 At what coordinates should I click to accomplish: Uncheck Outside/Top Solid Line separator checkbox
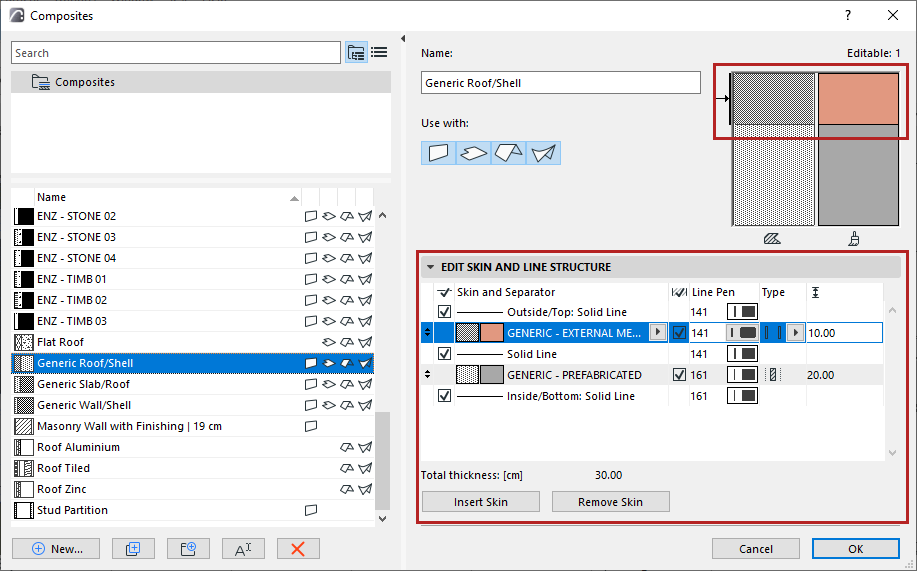444,312
